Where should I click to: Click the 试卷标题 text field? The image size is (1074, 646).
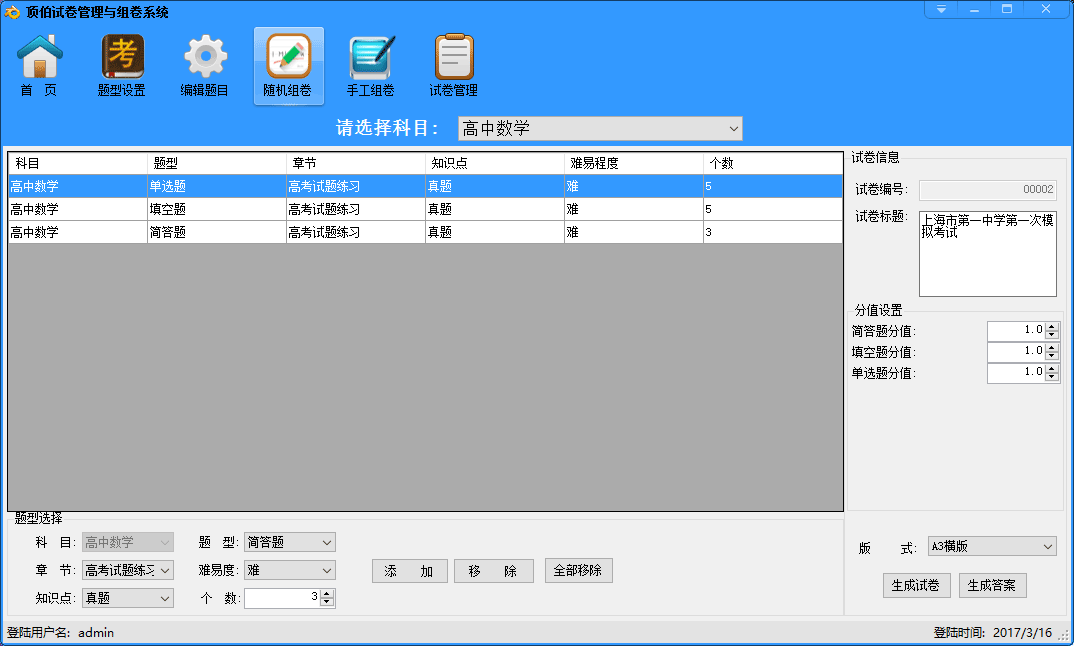987,253
